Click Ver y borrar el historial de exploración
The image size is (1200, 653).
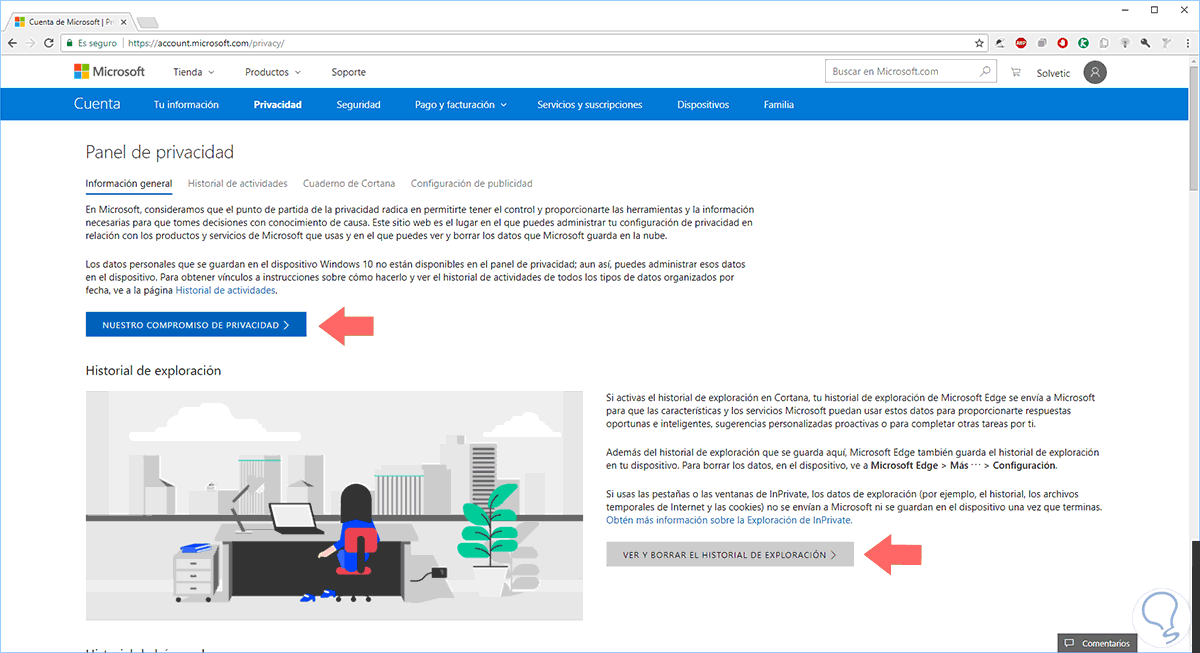point(730,554)
